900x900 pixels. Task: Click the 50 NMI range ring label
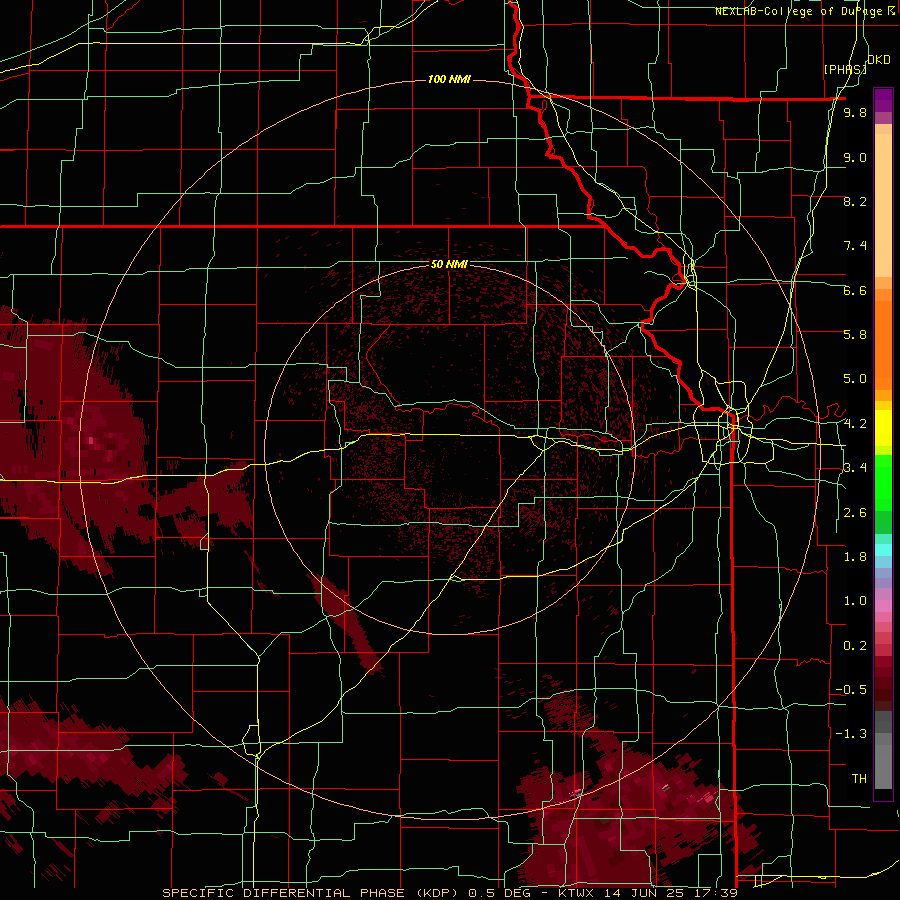point(449,265)
